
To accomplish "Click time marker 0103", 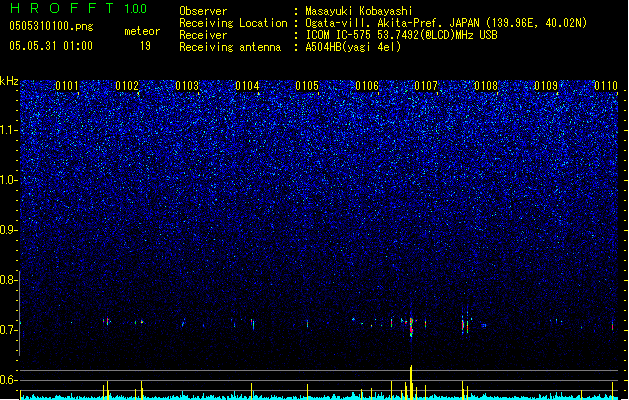I will tap(187, 86).
